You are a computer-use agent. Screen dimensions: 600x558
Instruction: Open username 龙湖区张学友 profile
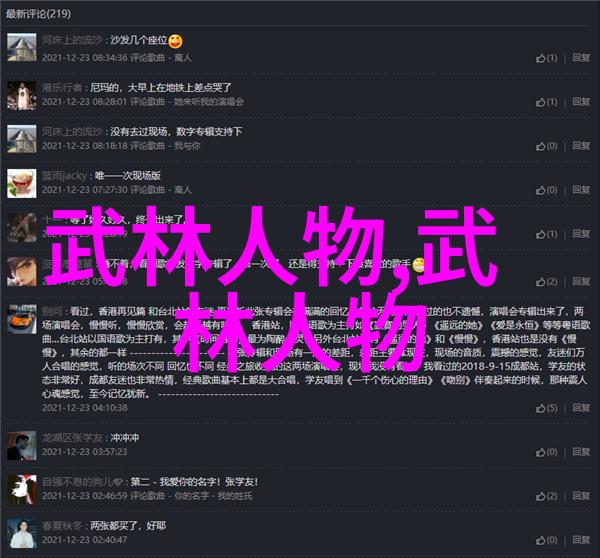tap(72, 438)
